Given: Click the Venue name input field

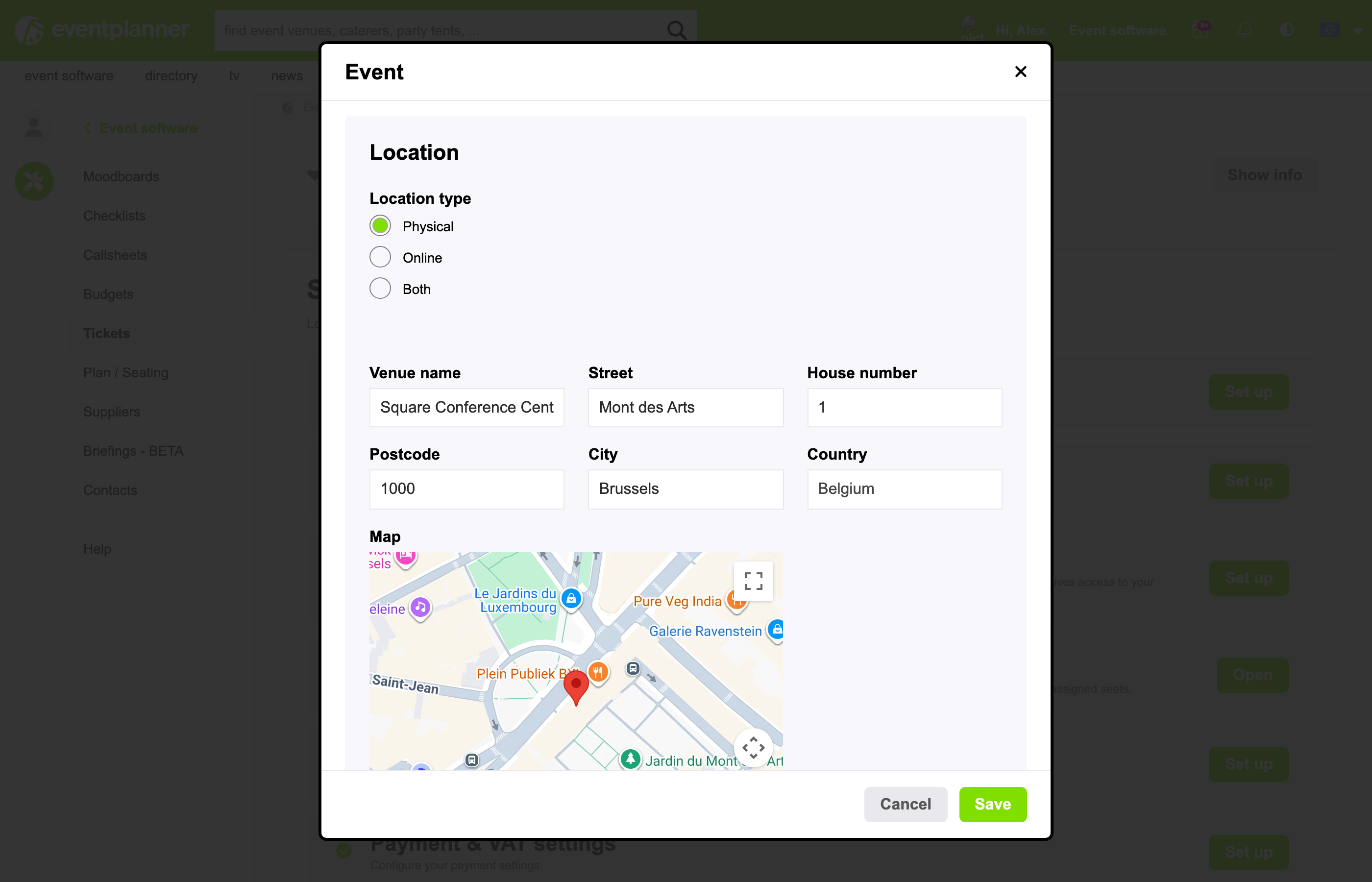Looking at the screenshot, I should pyautogui.click(x=466, y=407).
